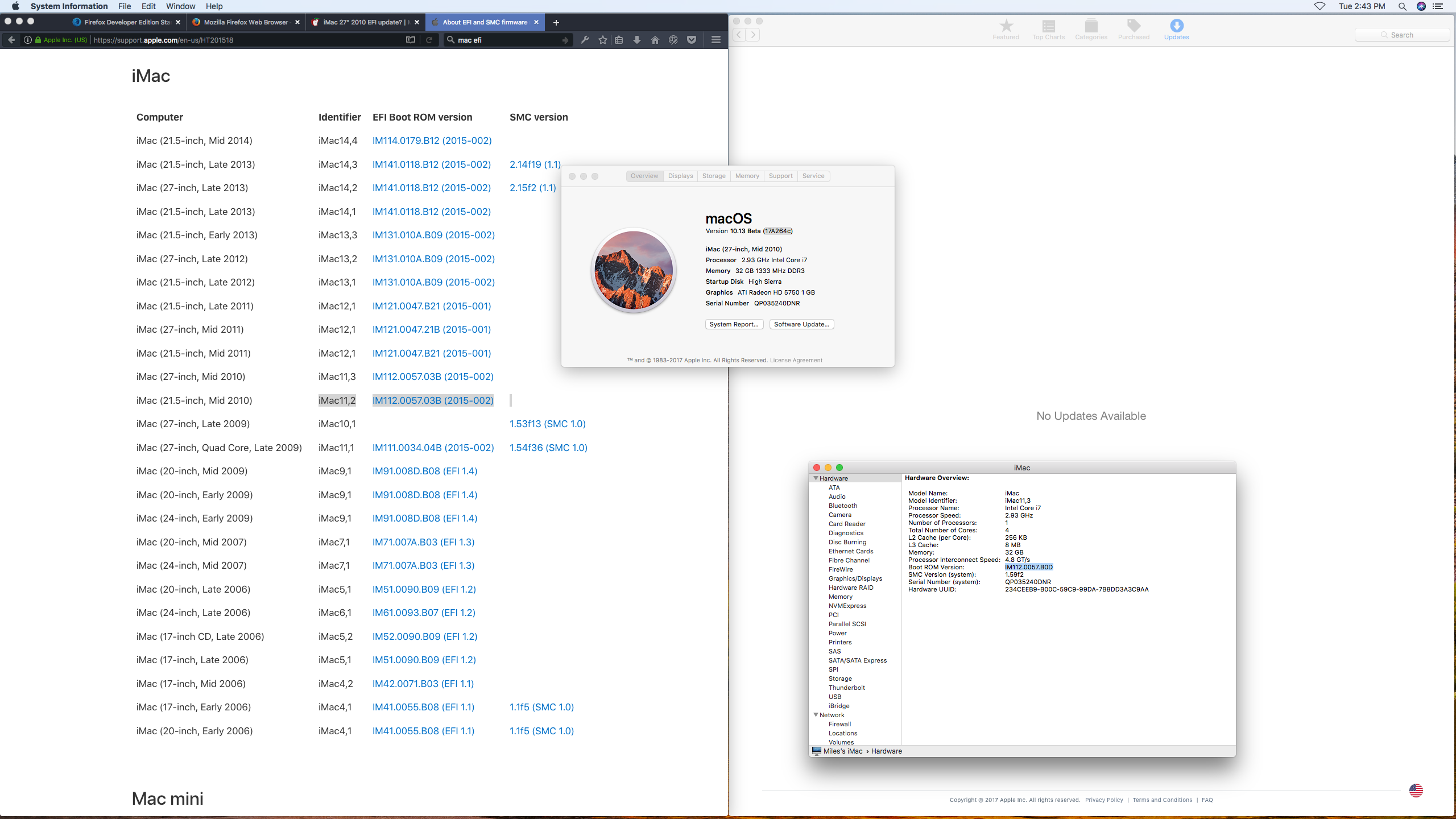The image size is (1456, 819).
Task: Open App Store Purchased section
Action: [1134, 30]
